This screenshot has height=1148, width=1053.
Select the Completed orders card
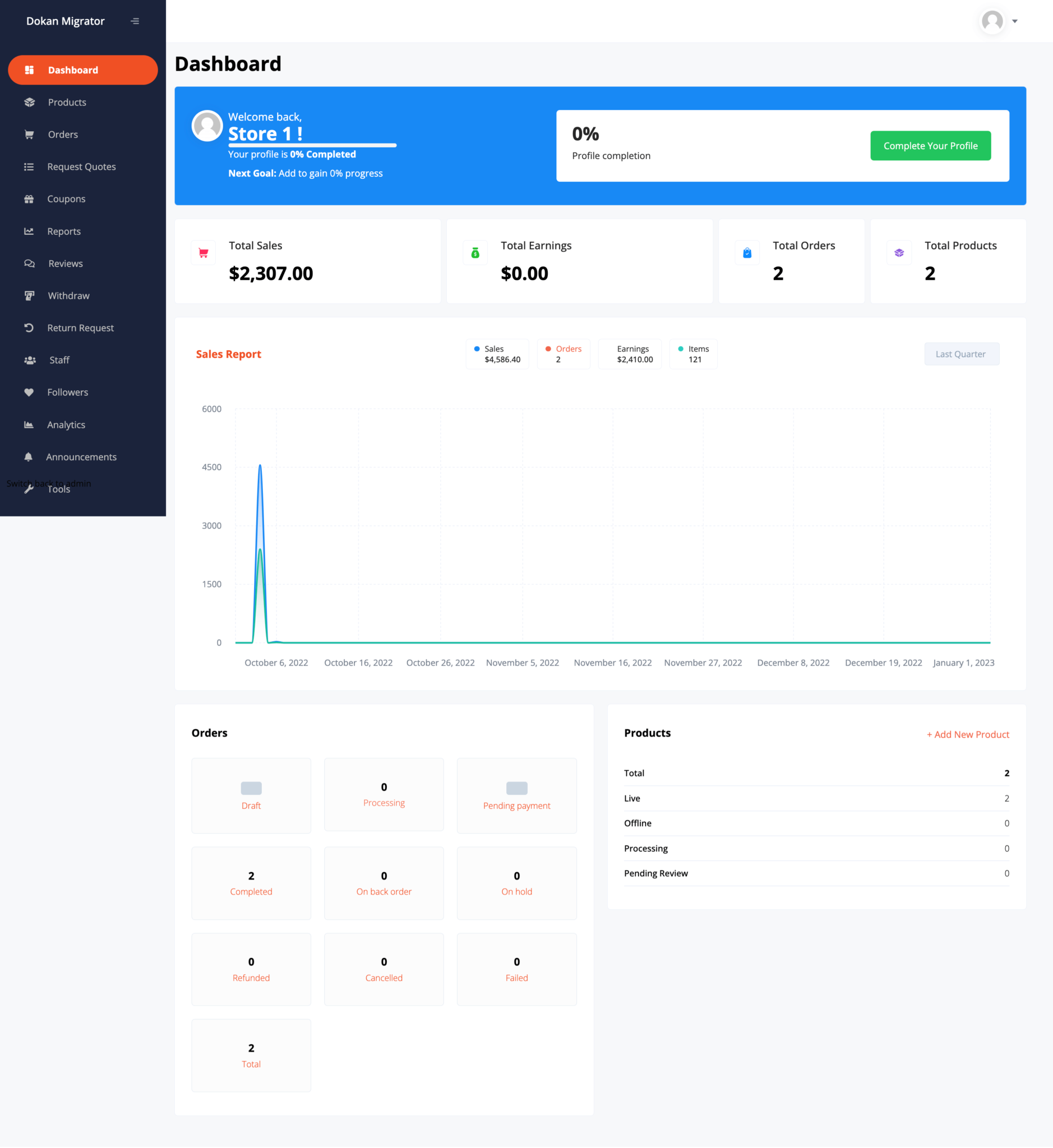click(251, 883)
